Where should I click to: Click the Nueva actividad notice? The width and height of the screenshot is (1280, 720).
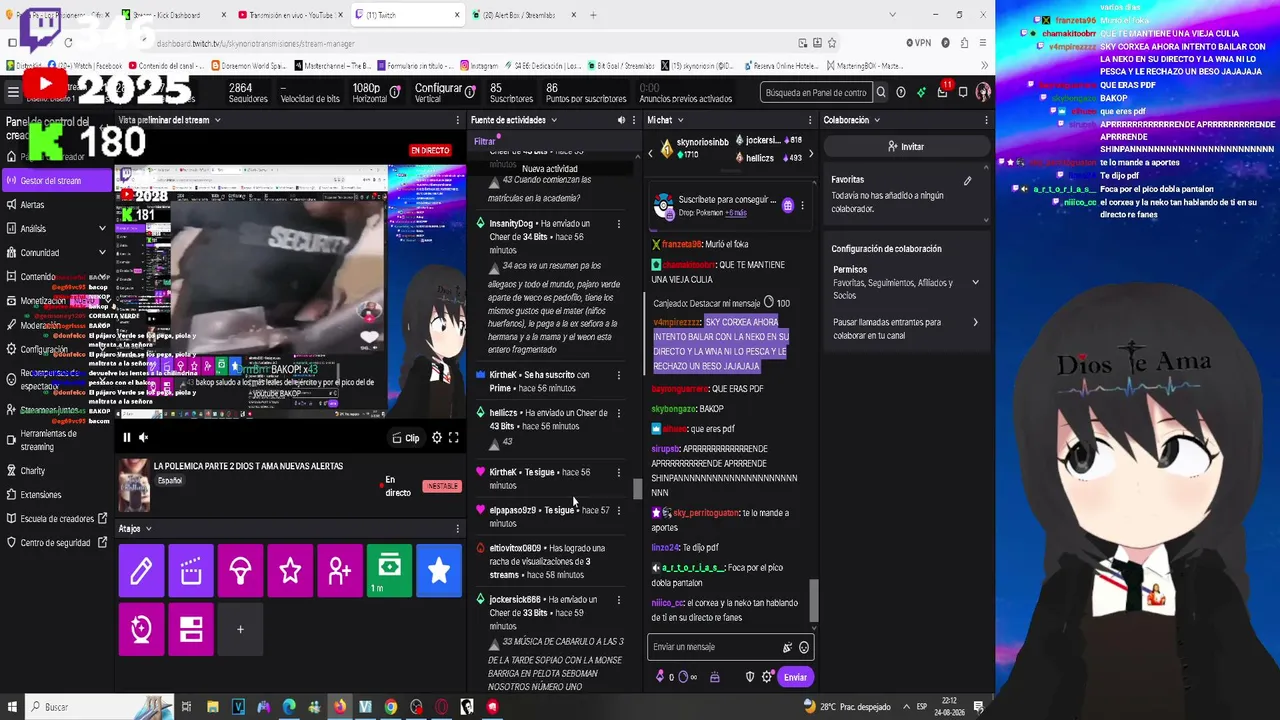(x=549, y=169)
